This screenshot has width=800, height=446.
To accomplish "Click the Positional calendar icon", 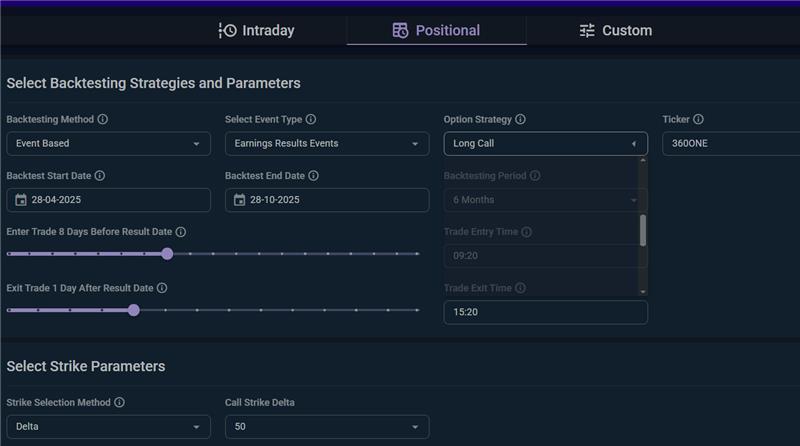I will tap(400, 31).
